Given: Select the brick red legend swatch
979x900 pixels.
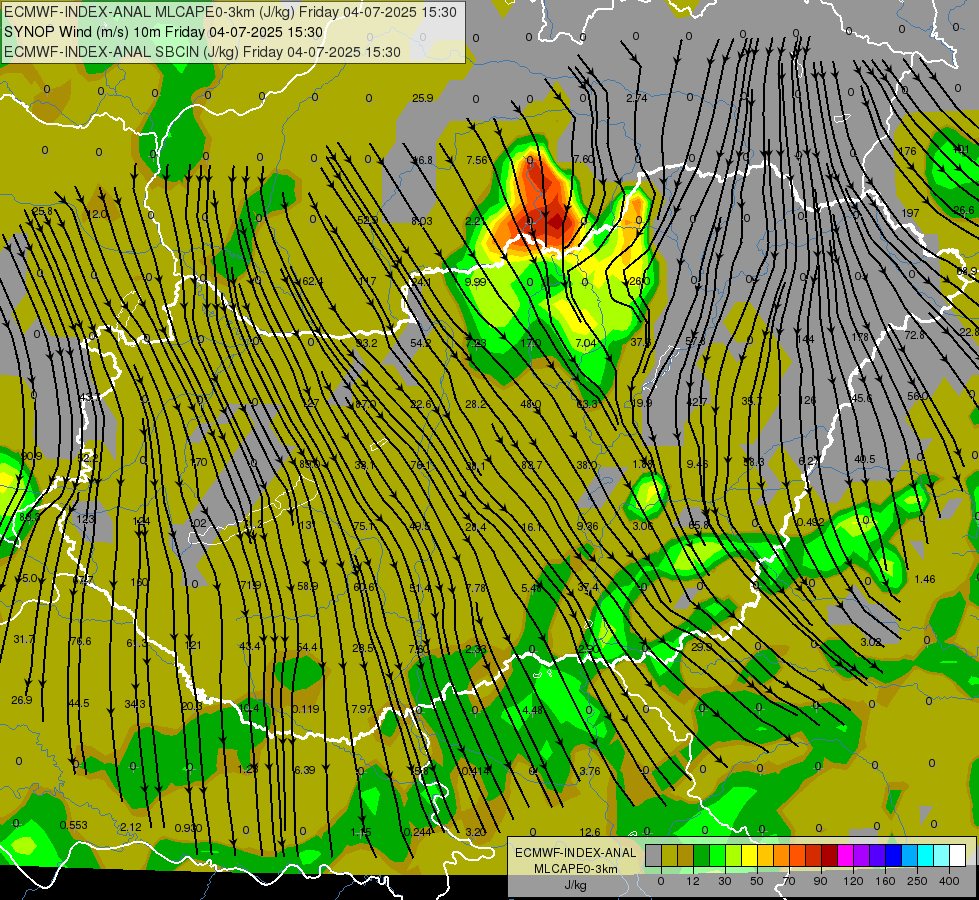Looking at the screenshot, I should coord(814,855).
